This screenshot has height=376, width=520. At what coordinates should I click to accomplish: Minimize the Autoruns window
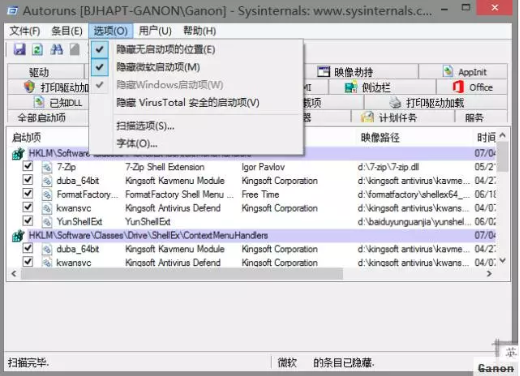[444, 9]
